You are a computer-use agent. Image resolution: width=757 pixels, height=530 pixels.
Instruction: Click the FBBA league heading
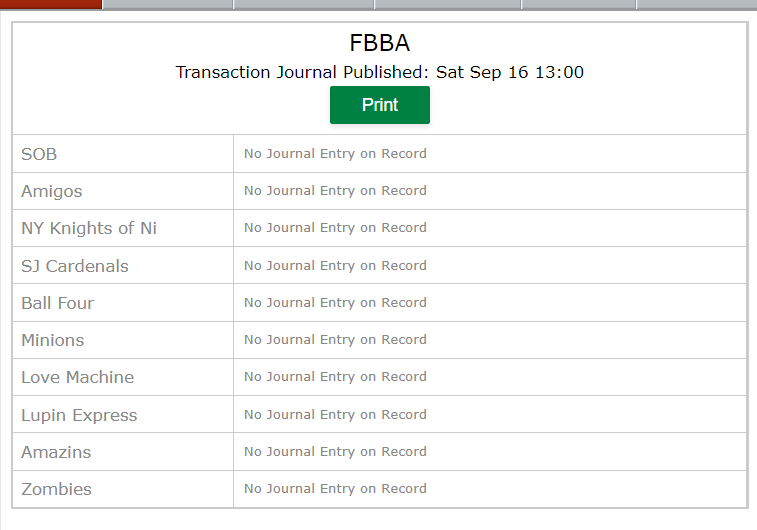[379, 43]
